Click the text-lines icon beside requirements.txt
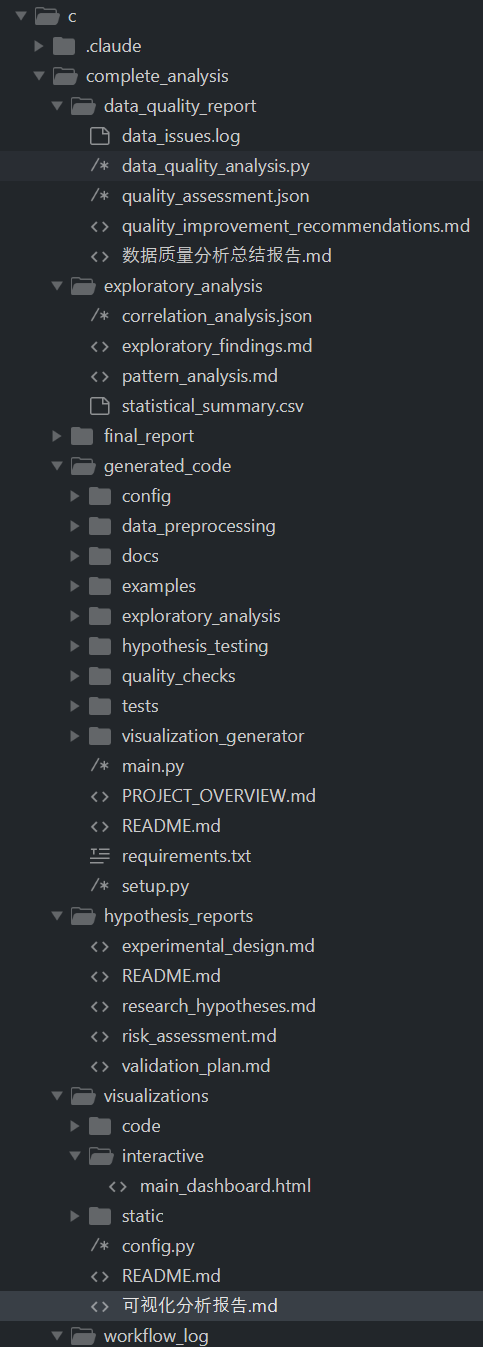 (99, 856)
